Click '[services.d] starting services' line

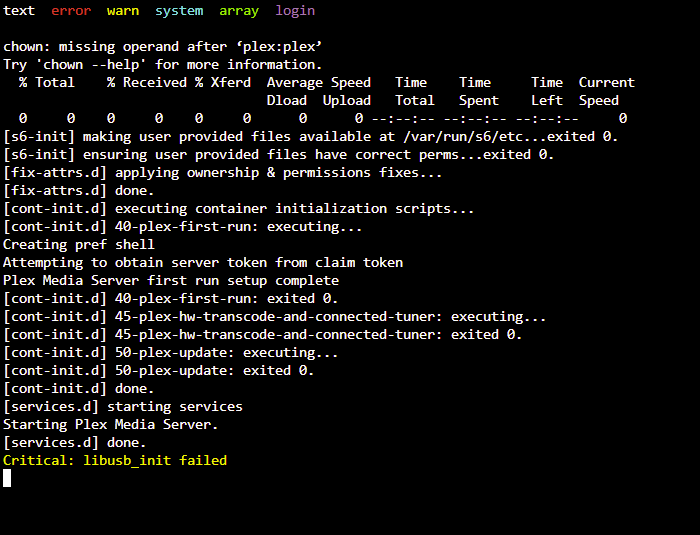click(123, 406)
